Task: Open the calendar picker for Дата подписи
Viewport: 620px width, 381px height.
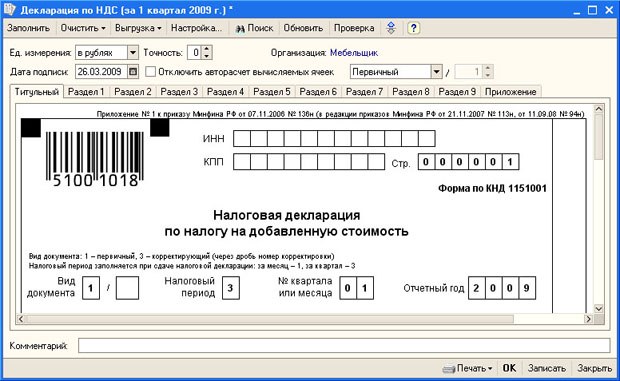Action: coord(133,72)
